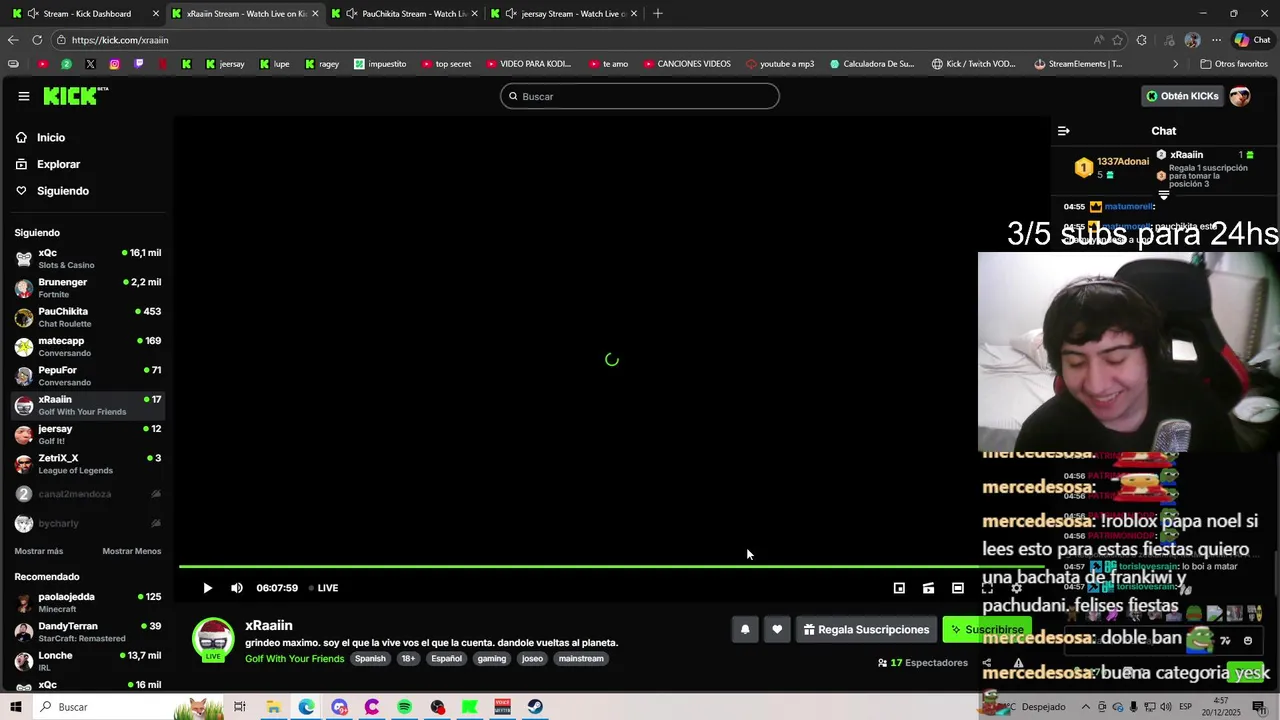
Task: Click the gaming tag
Action: (x=491, y=659)
